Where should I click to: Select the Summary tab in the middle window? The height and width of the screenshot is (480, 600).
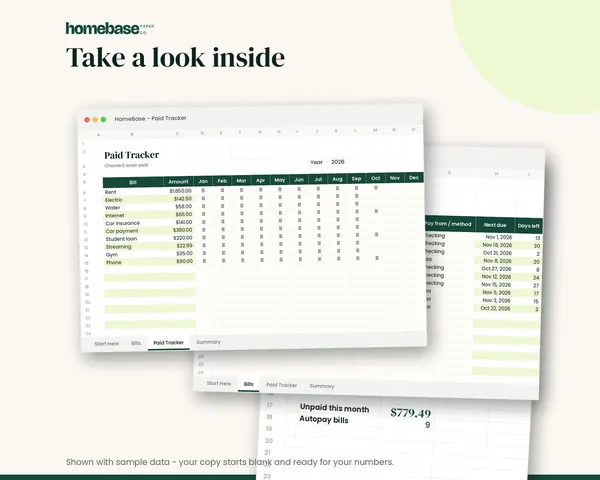pyautogui.click(x=322, y=386)
